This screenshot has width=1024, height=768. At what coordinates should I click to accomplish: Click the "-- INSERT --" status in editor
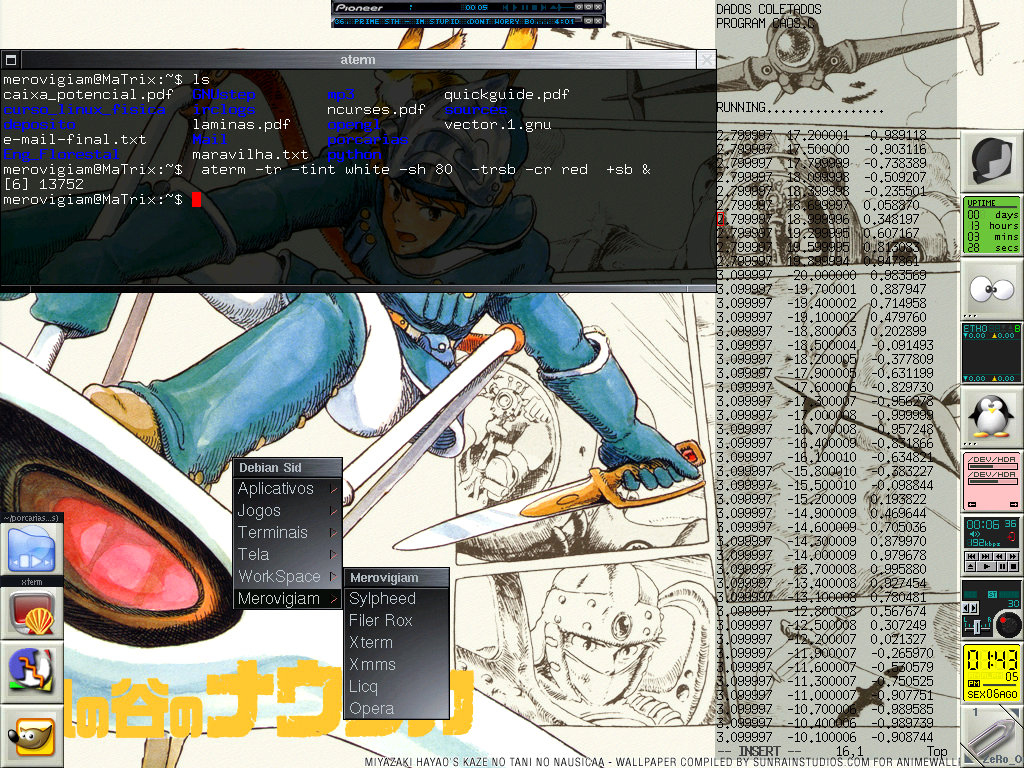click(760, 752)
